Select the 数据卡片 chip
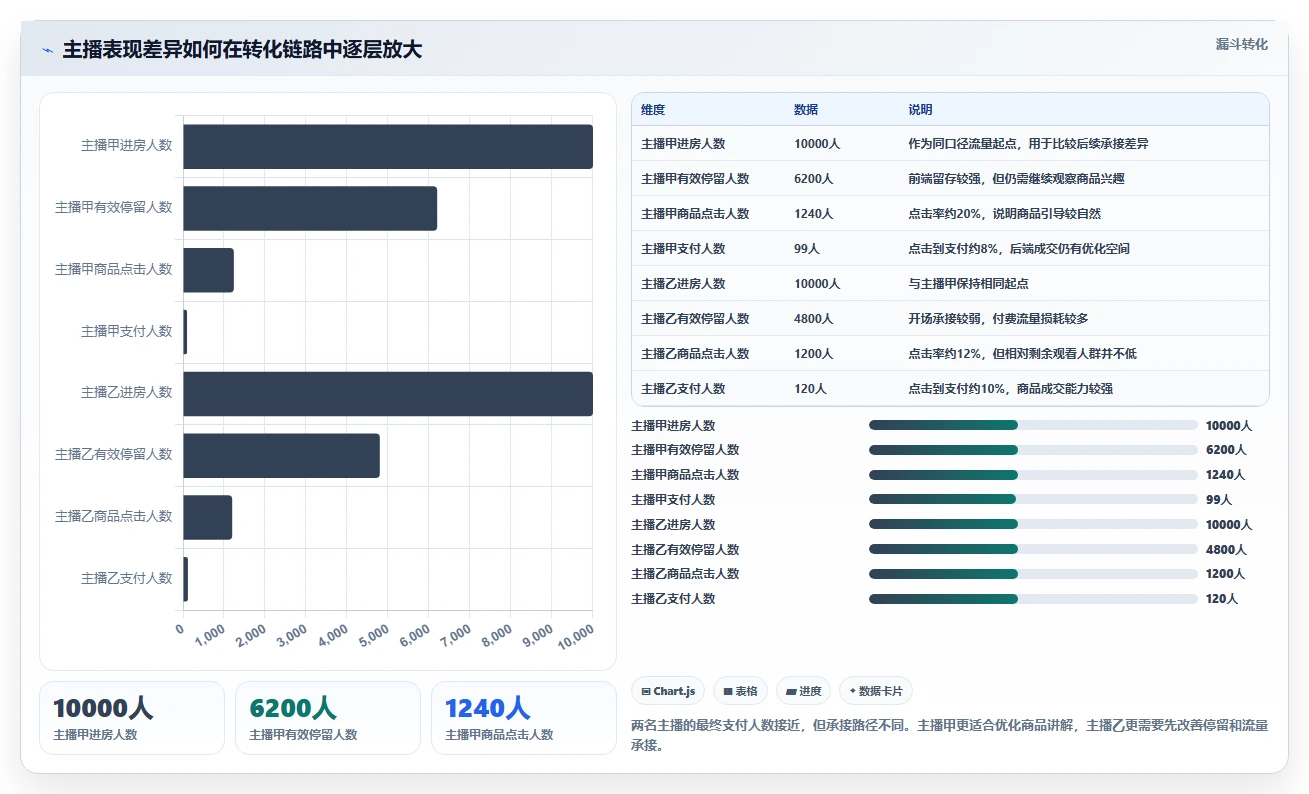This screenshot has height=794, width=1309. pyautogui.click(x=875, y=691)
